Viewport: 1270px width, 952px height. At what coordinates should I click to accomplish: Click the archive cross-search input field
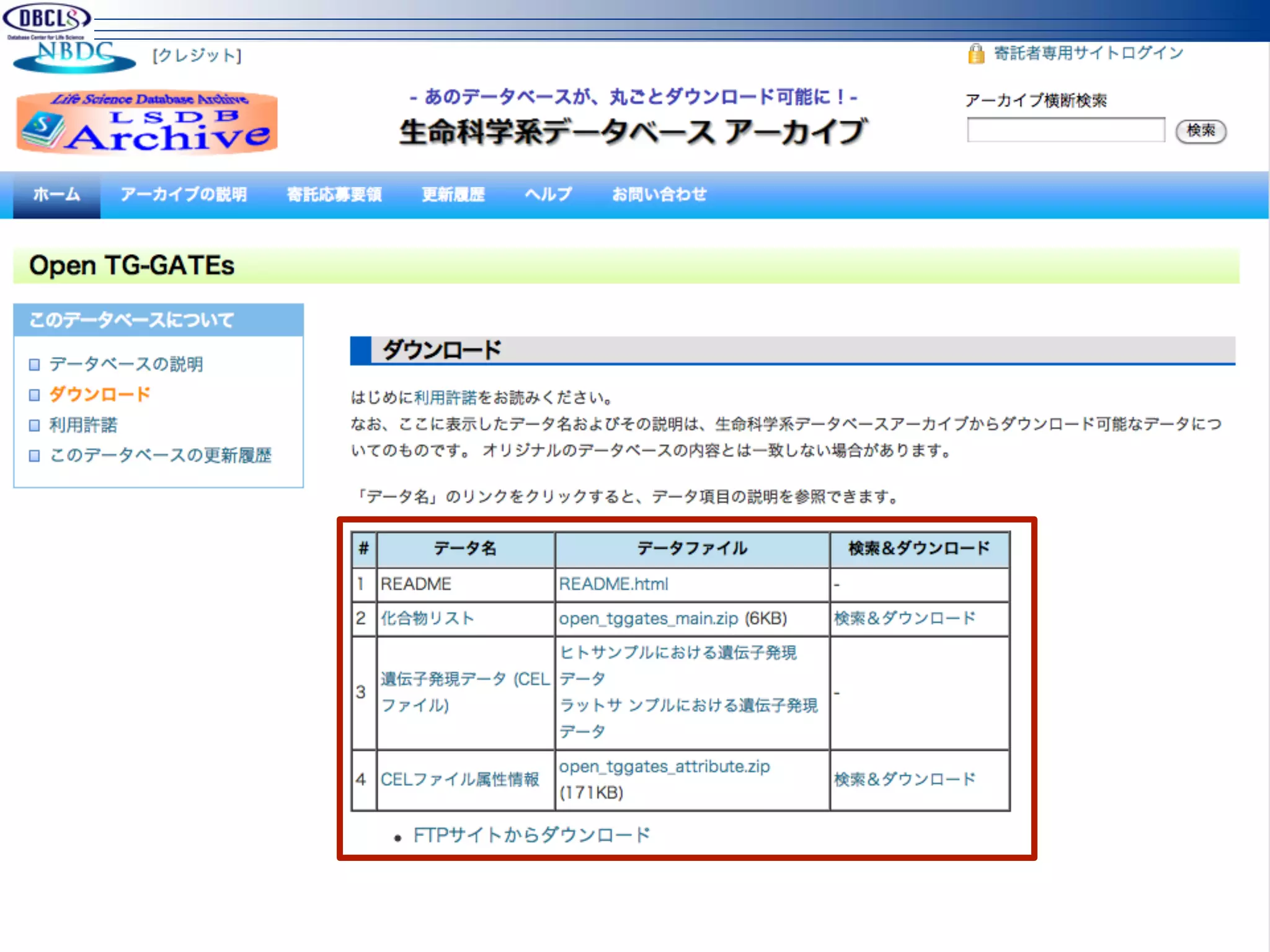[1065, 130]
